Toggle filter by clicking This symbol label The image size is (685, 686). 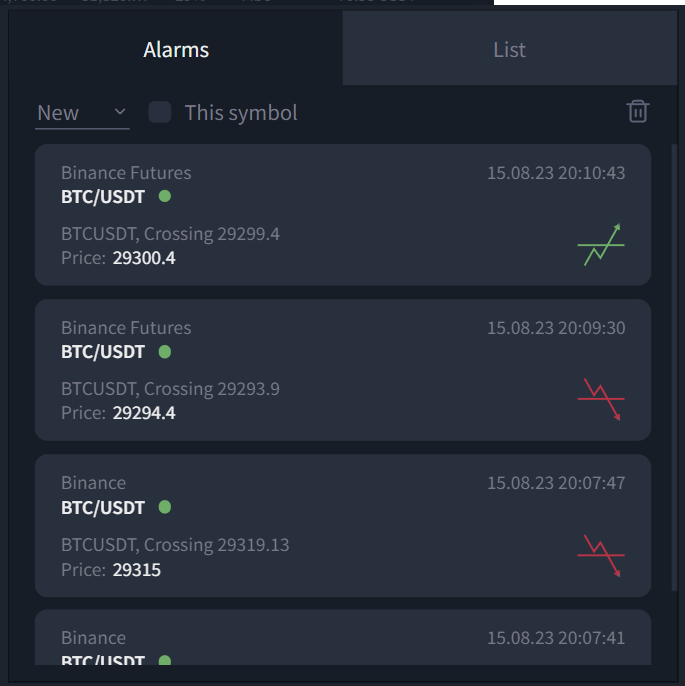(241, 113)
